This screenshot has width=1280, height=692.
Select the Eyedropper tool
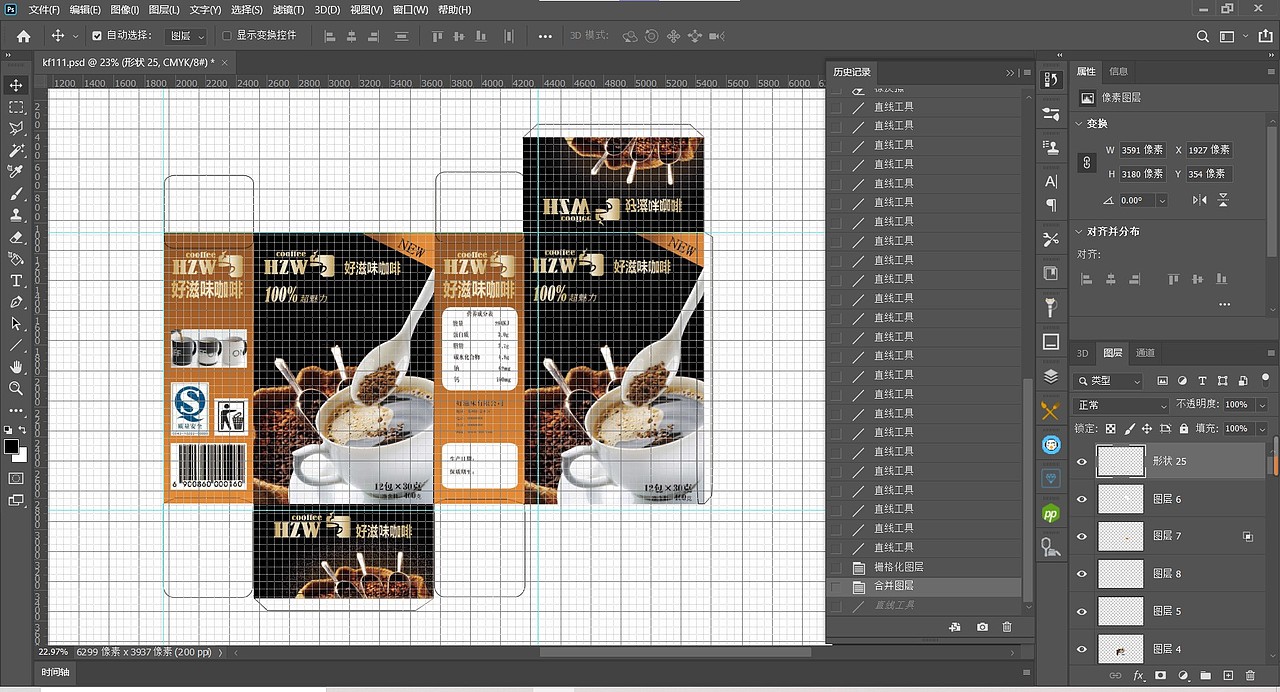(x=16, y=172)
